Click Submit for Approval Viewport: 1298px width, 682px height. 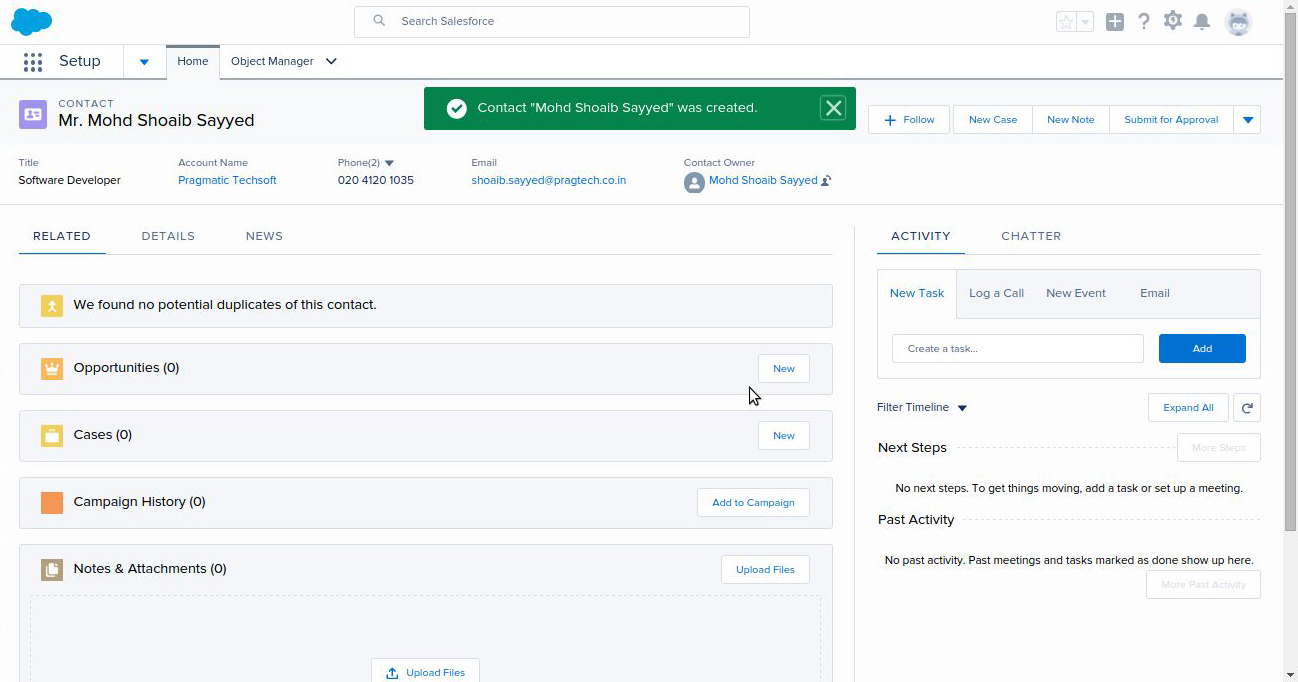click(x=1171, y=120)
